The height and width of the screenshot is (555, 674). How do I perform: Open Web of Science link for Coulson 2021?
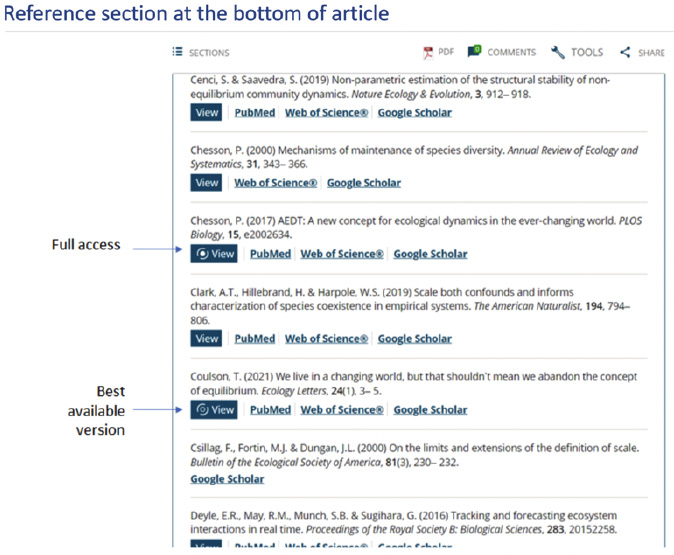[x=342, y=410]
